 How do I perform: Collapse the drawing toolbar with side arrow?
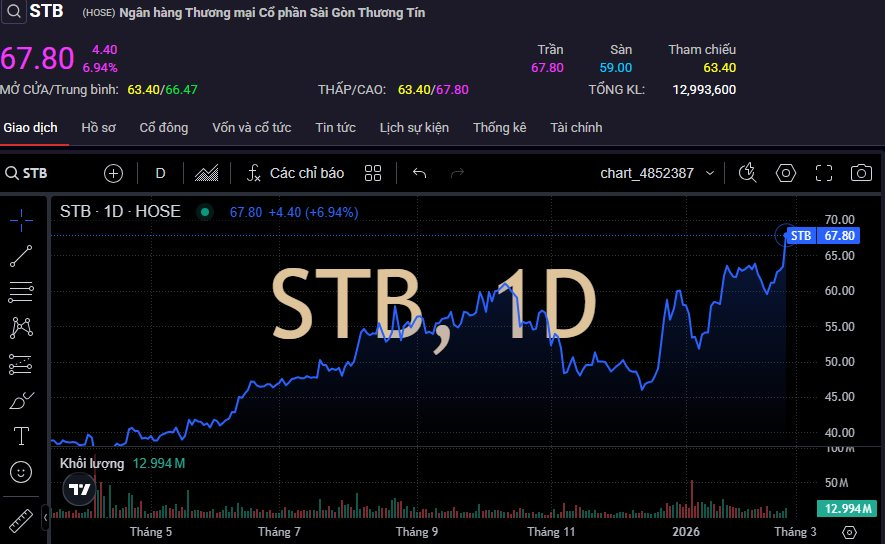pos(44,519)
